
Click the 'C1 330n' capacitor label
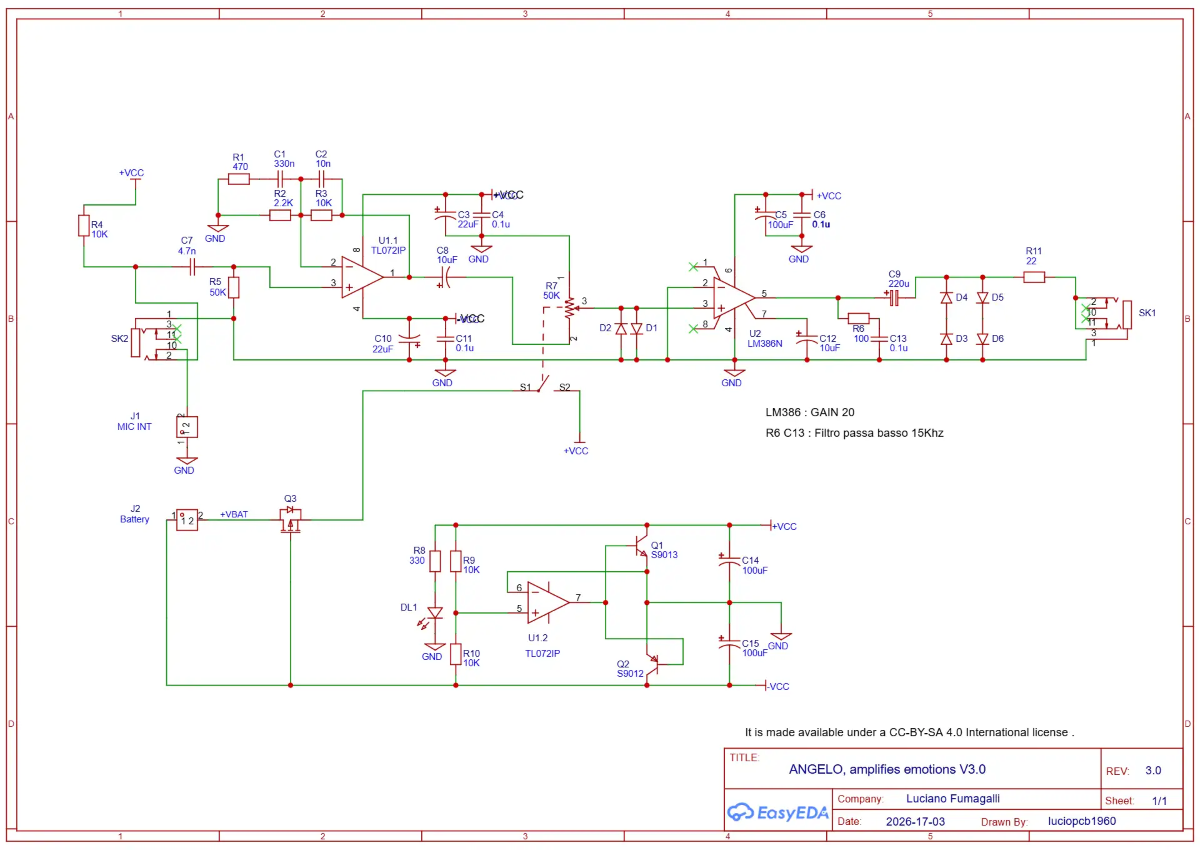coord(284,158)
